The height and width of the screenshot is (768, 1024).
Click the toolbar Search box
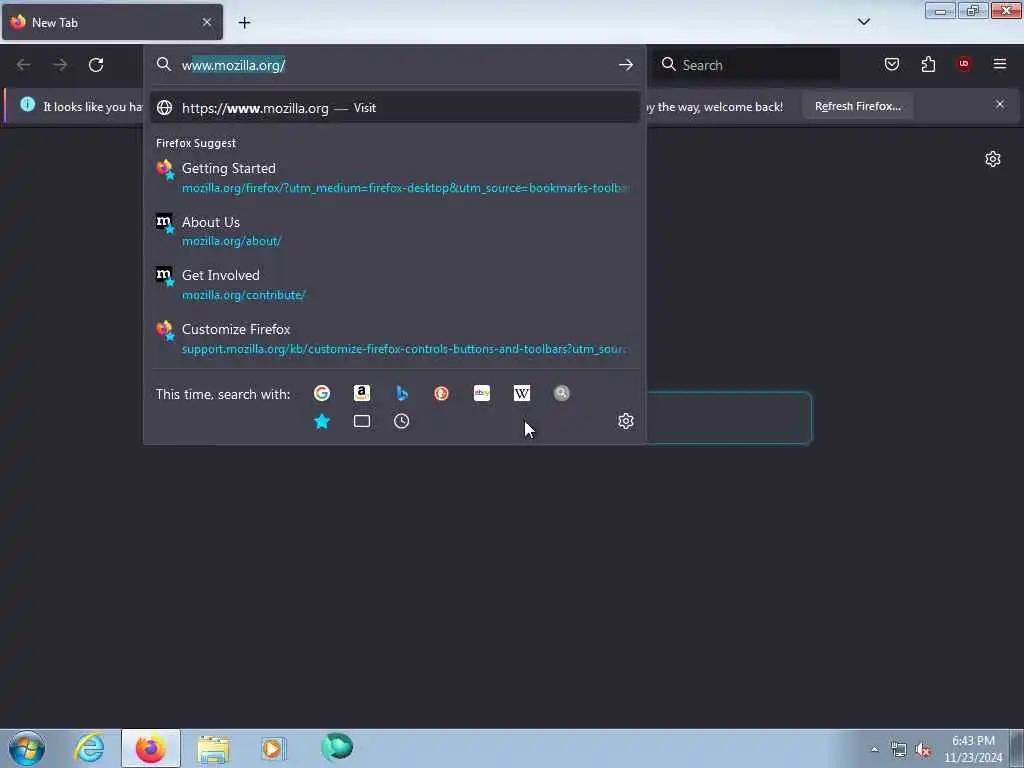tap(746, 65)
